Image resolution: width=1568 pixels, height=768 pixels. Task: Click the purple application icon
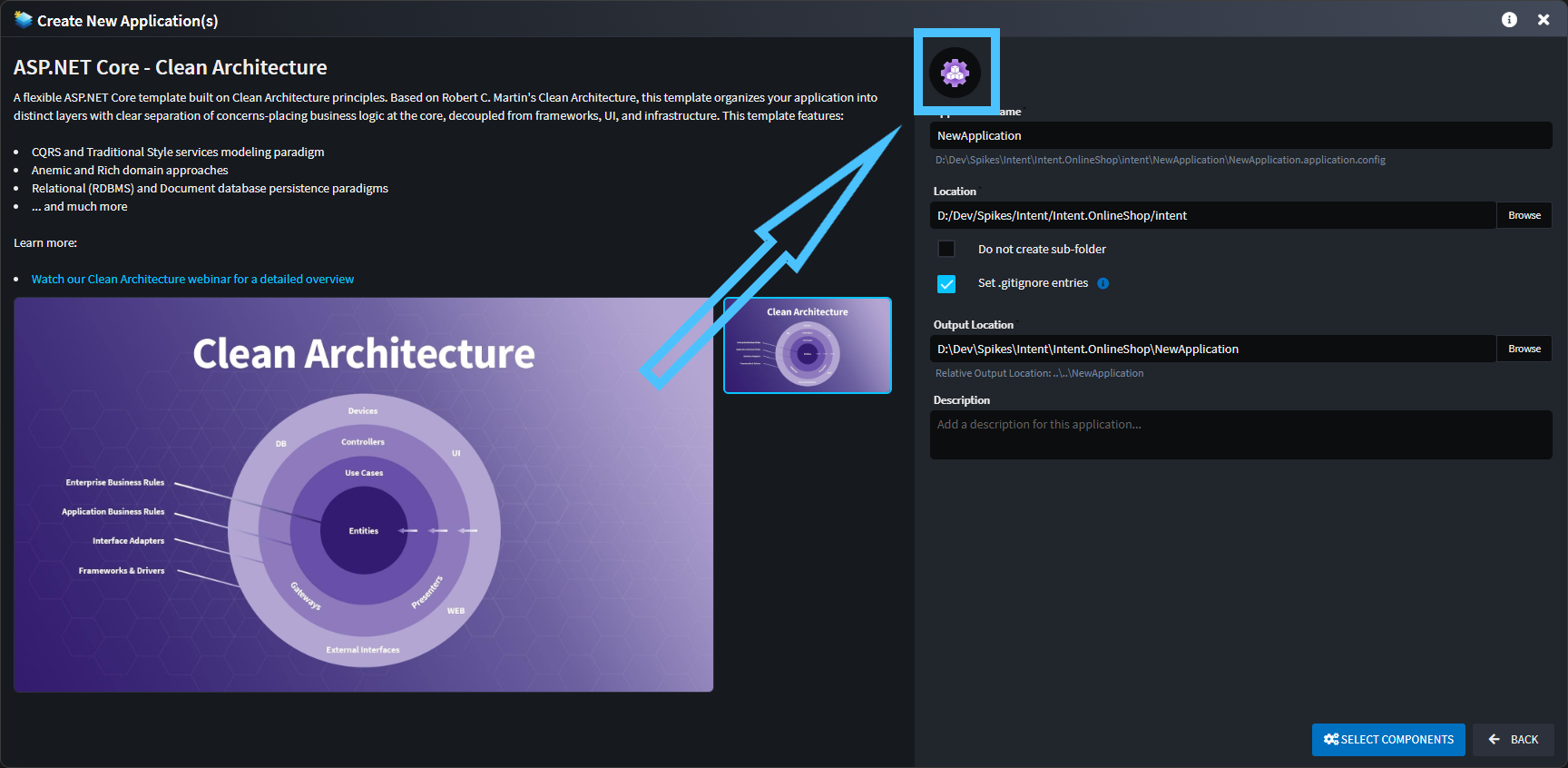[x=955, y=72]
